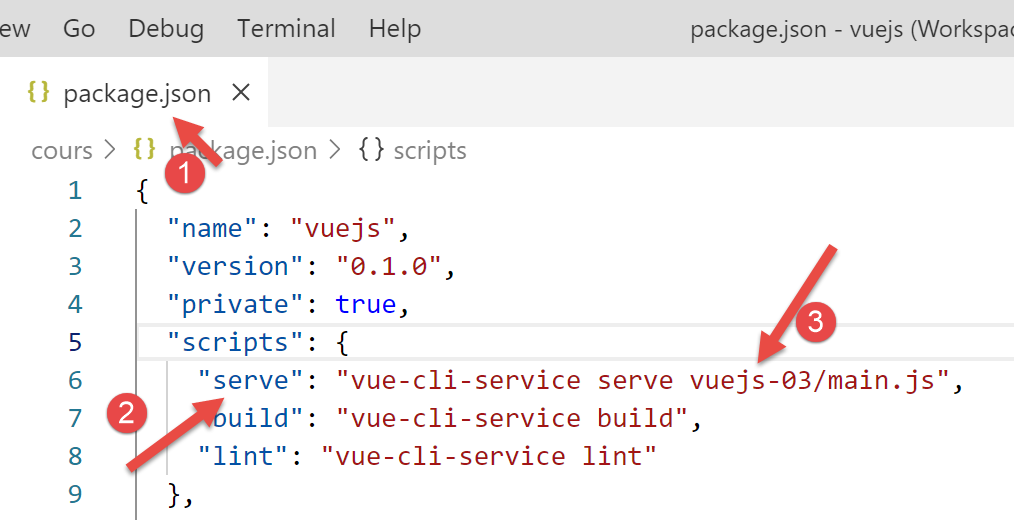1014x520 pixels.
Task: Open the Debug menu
Action: (x=166, y=29)
